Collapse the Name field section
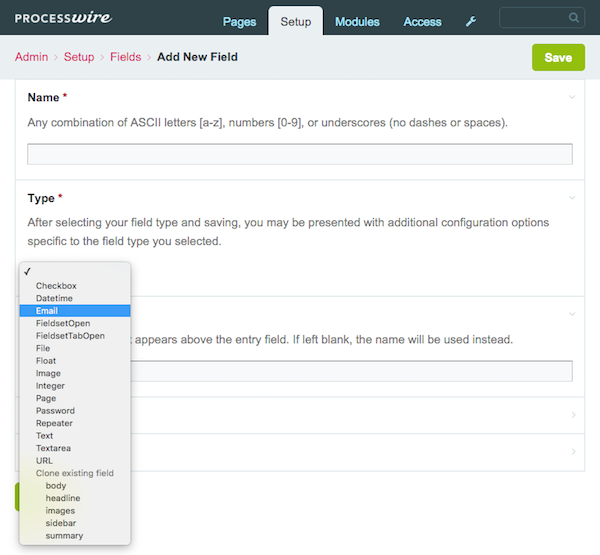Image resolution: width=600 pixels, height=555 pixels. tap(572, 97)
